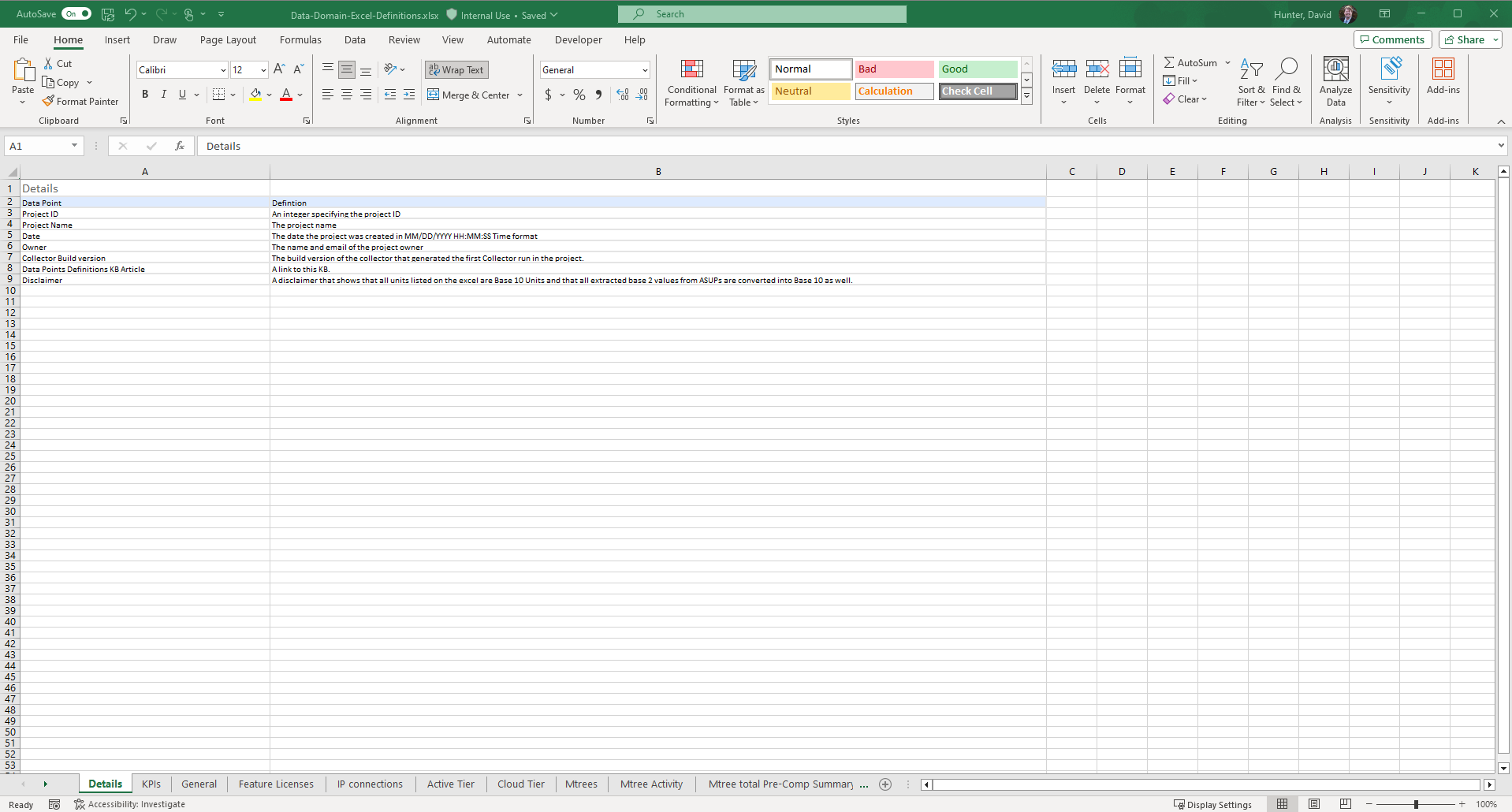Switch to the Formulas ribbon tab
The image size is (1512, 812).
tap(300, 39)
